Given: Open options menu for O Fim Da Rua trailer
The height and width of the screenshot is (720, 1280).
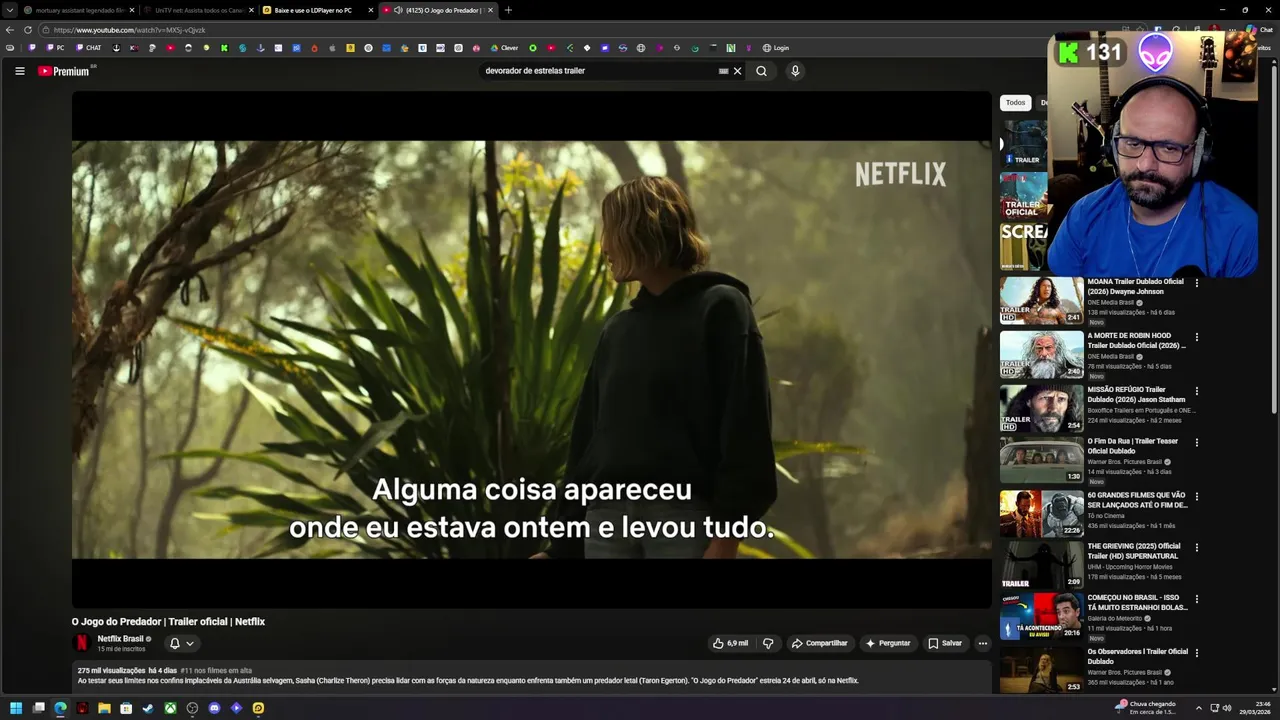Looking at the screenshot, I should click(1196, 443).
